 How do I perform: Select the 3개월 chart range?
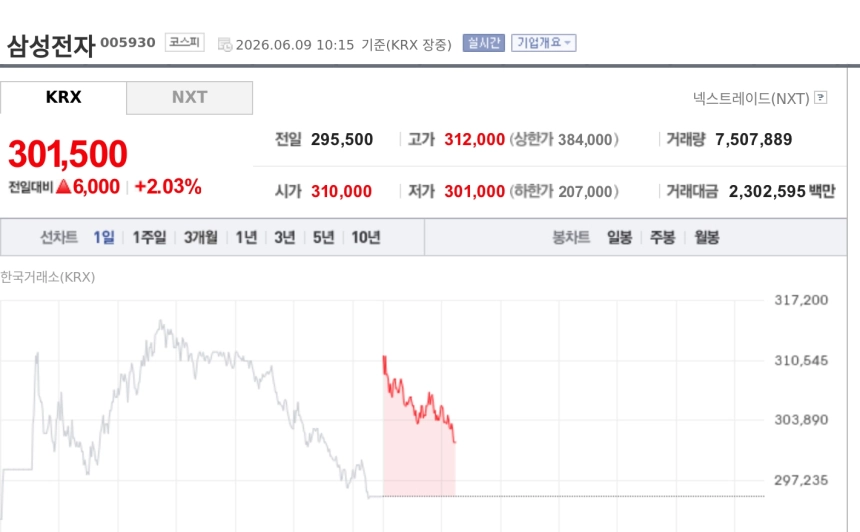[201, 237]
